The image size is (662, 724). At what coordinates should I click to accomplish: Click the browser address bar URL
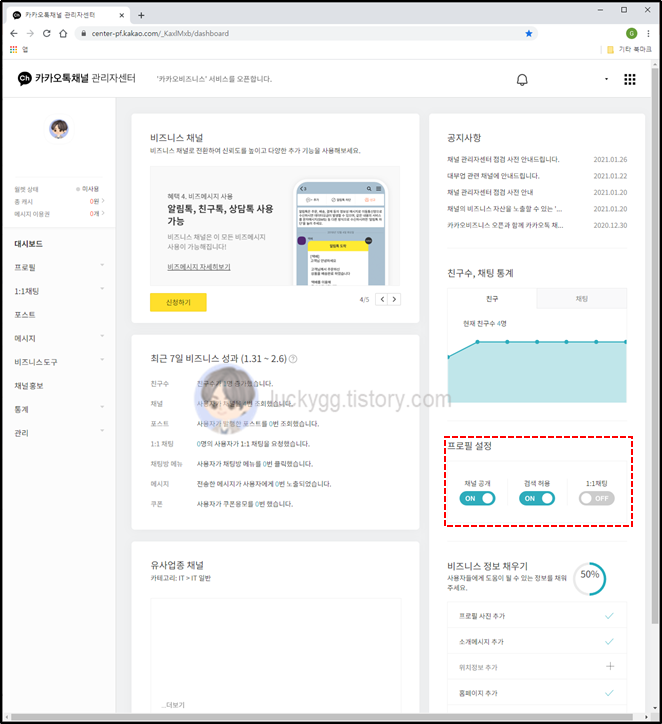click(160, 33)
